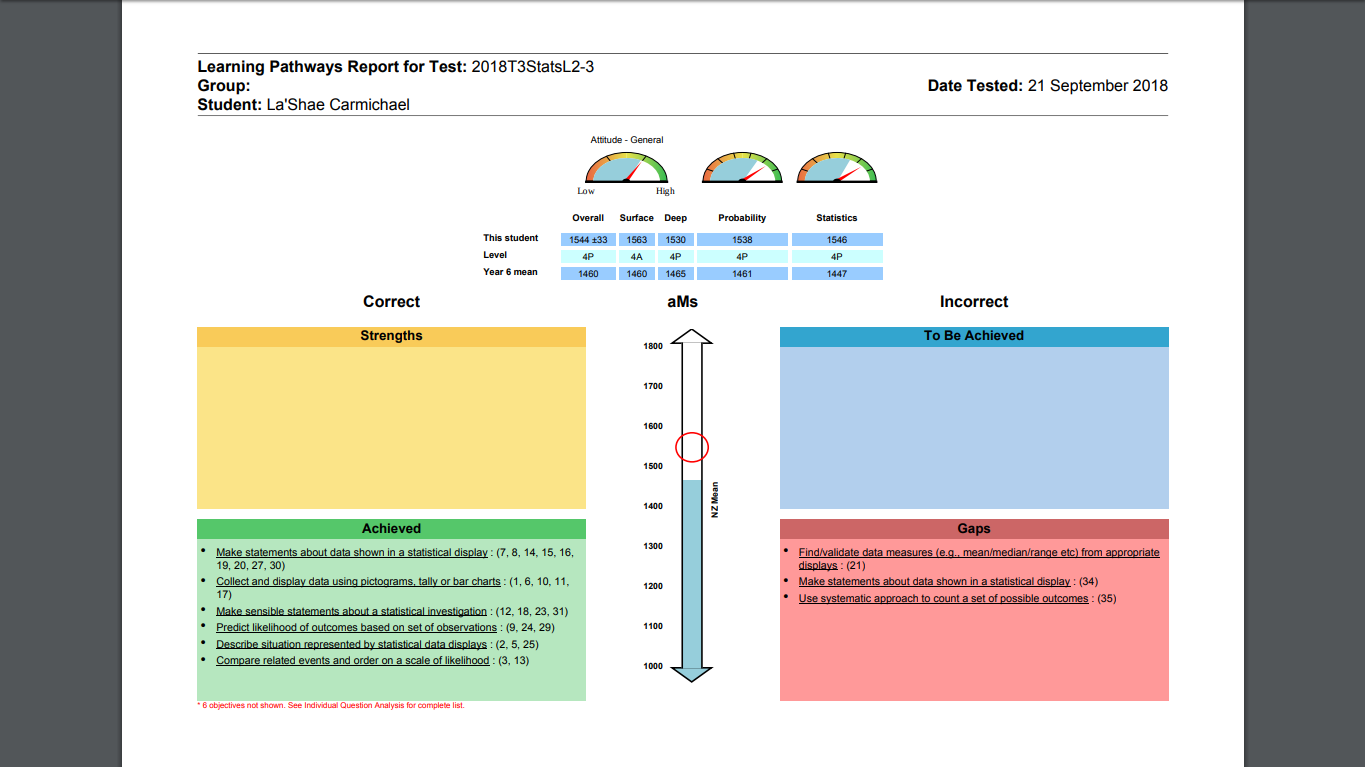
Task: Click the 1500 mark on aMs scale
Action: pyautogui.click(x=652, y=466)
